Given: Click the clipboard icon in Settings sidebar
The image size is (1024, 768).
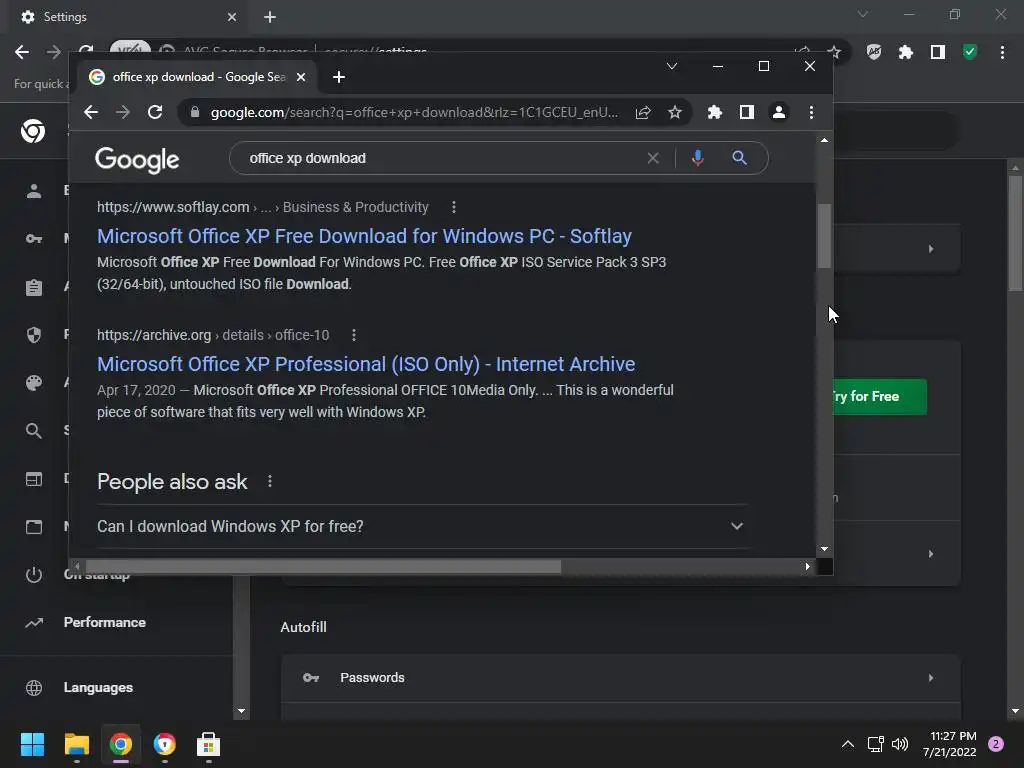Looking at the screenshot, I should [x=34, y=287].
